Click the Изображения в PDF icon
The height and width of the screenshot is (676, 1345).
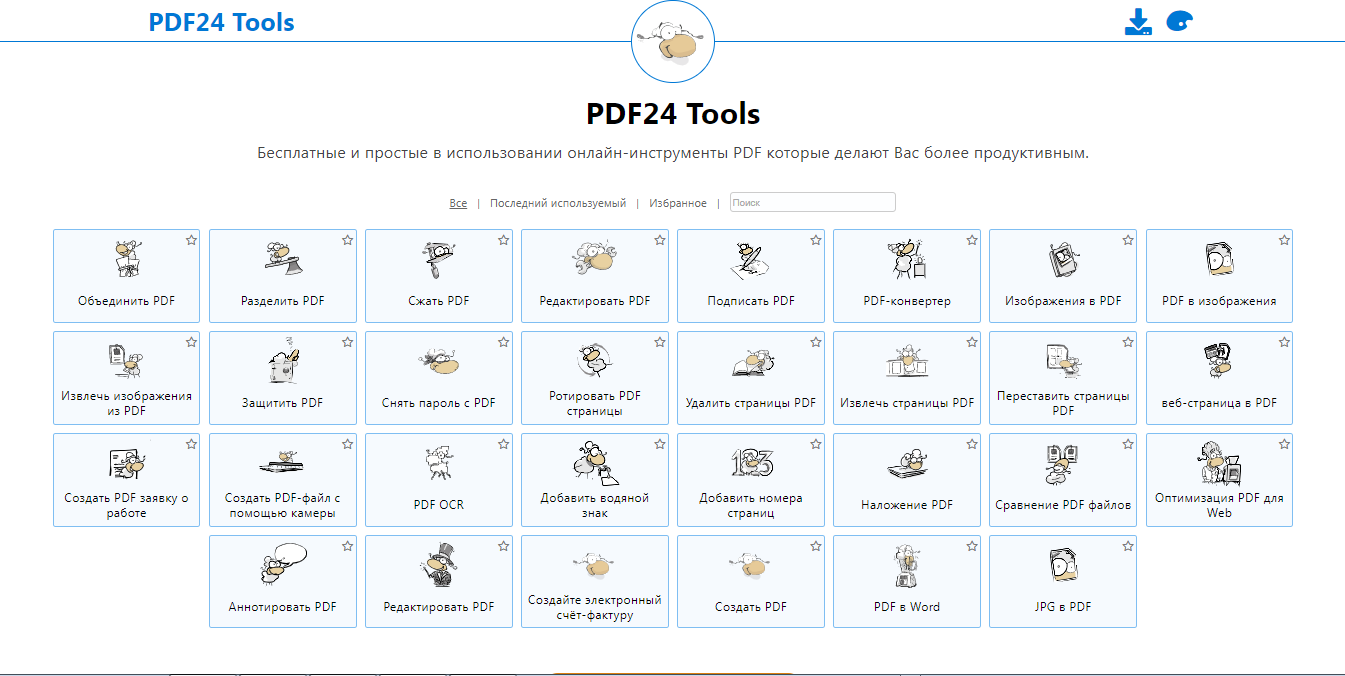coord(1063,260)
